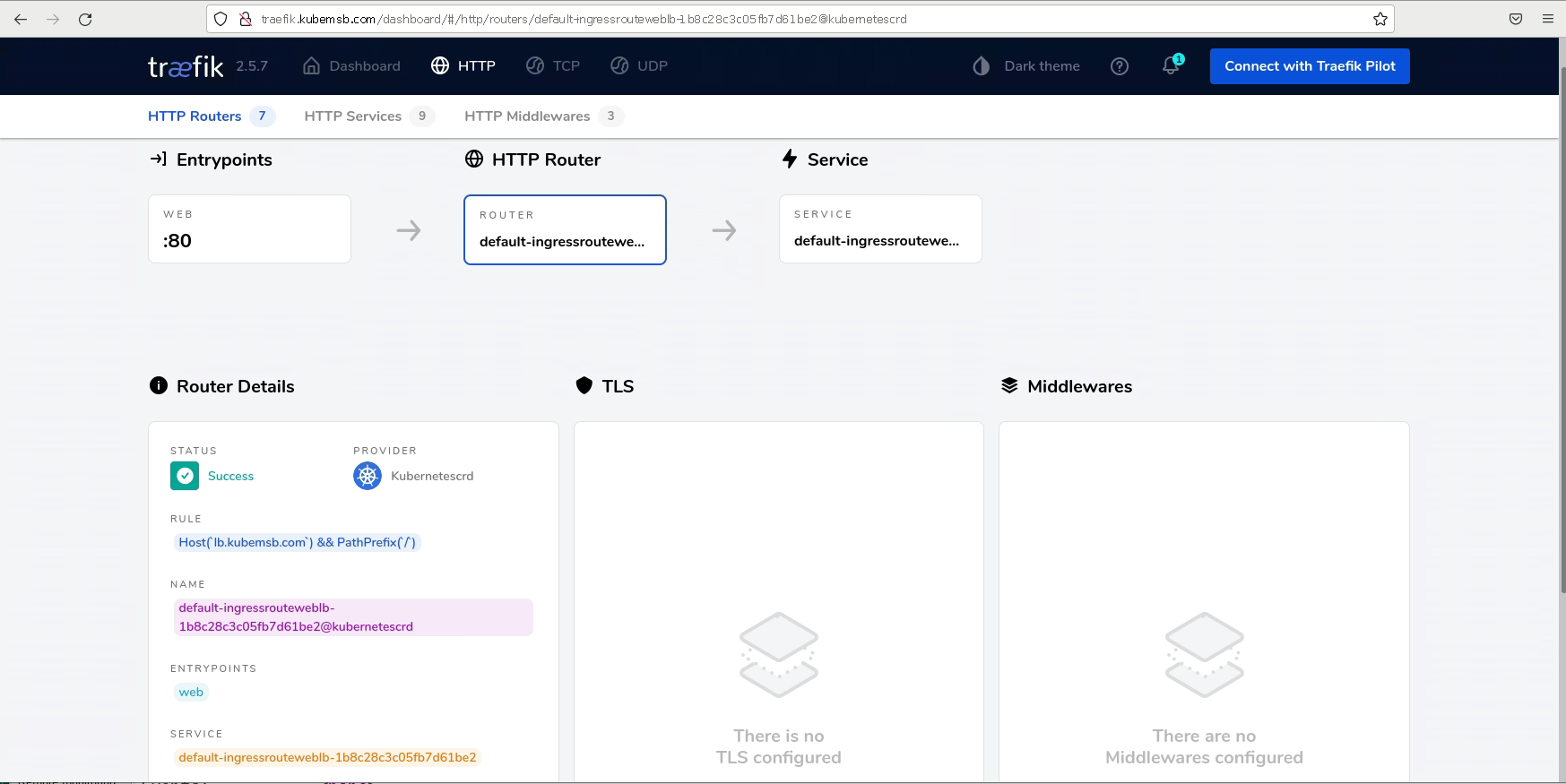The image size is (1566, 784).
Task: Click the help question mark icon
Action: click(1119, 66)
